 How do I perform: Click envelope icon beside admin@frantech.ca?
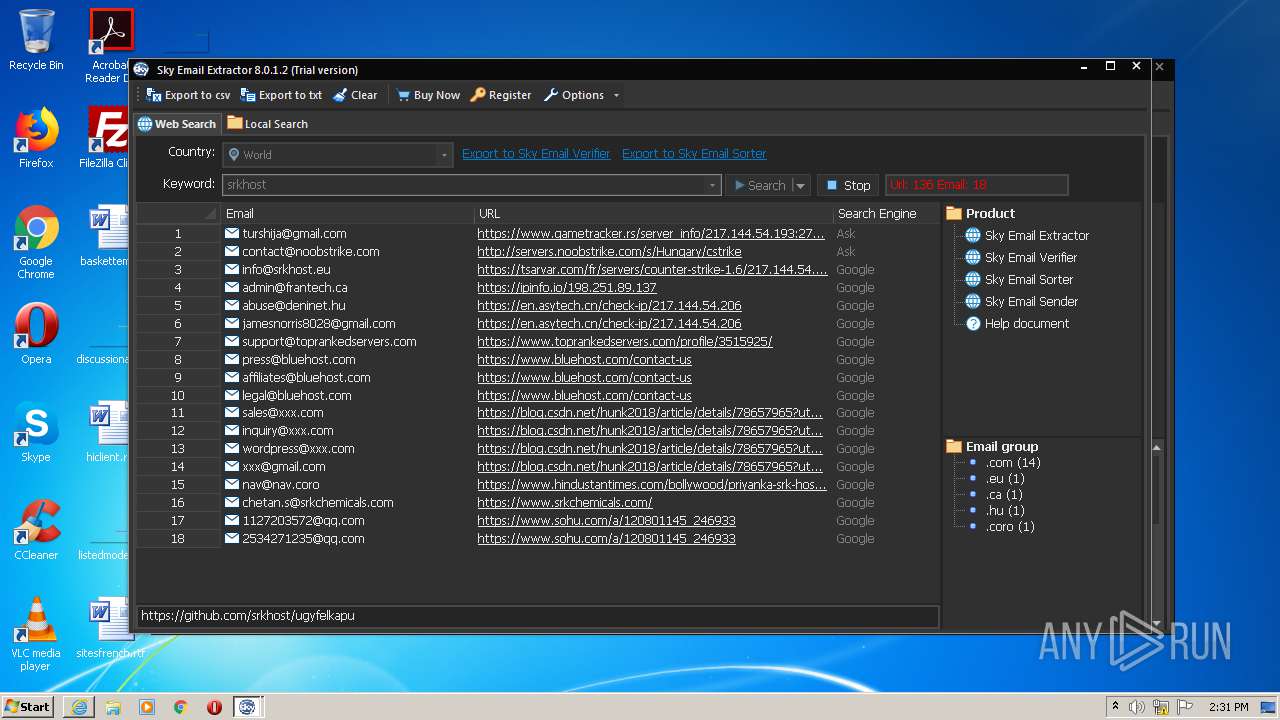[232, 288]
